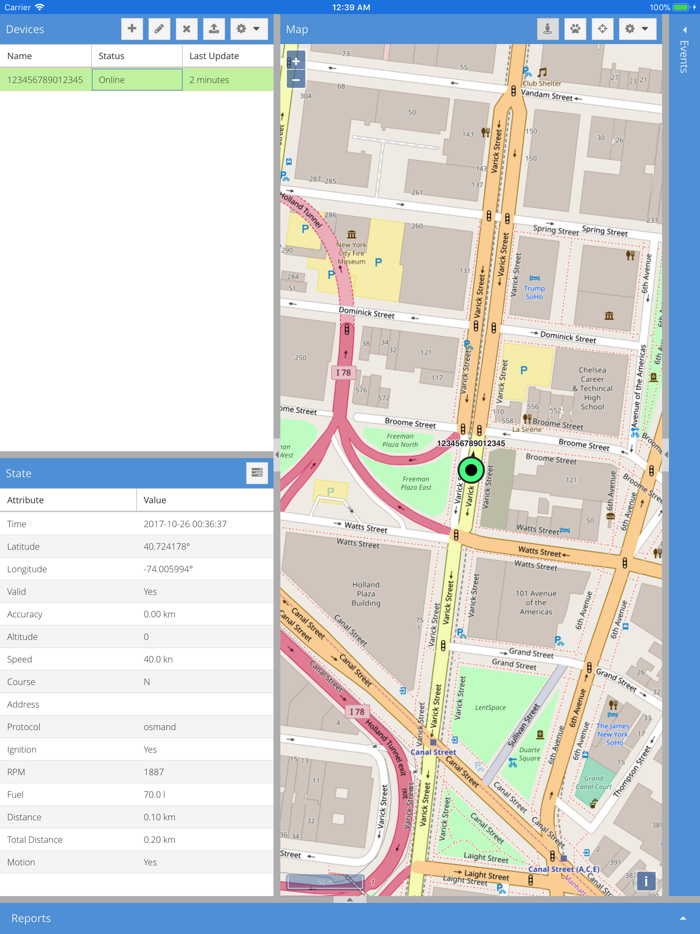Toggle live routes crosshair button
The image size is (700, 934).
(602, 29)
